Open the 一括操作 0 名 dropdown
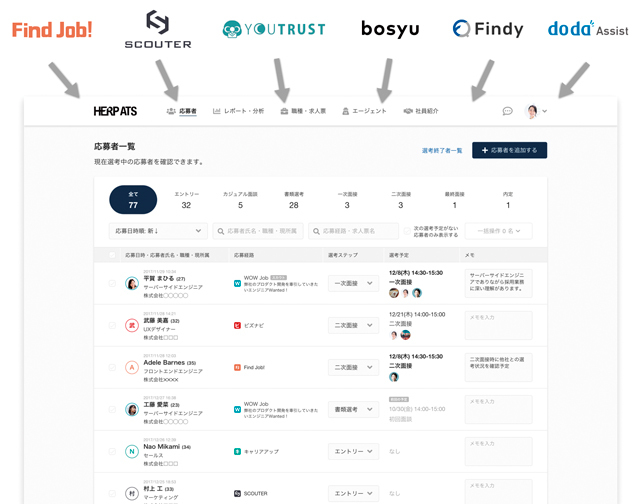This screenshot has width=640, height=504. [x=498, y=231]
